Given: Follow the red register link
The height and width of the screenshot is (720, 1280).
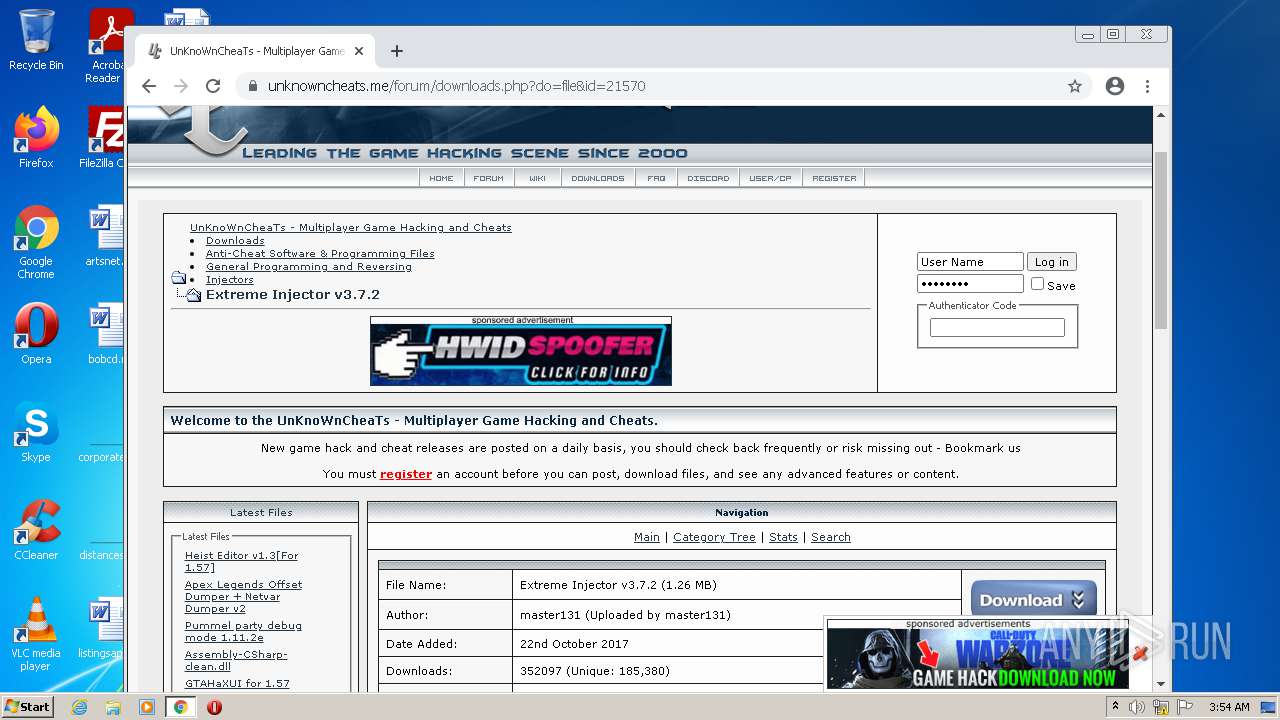Looking at the screenshot, I should point(406,474).
